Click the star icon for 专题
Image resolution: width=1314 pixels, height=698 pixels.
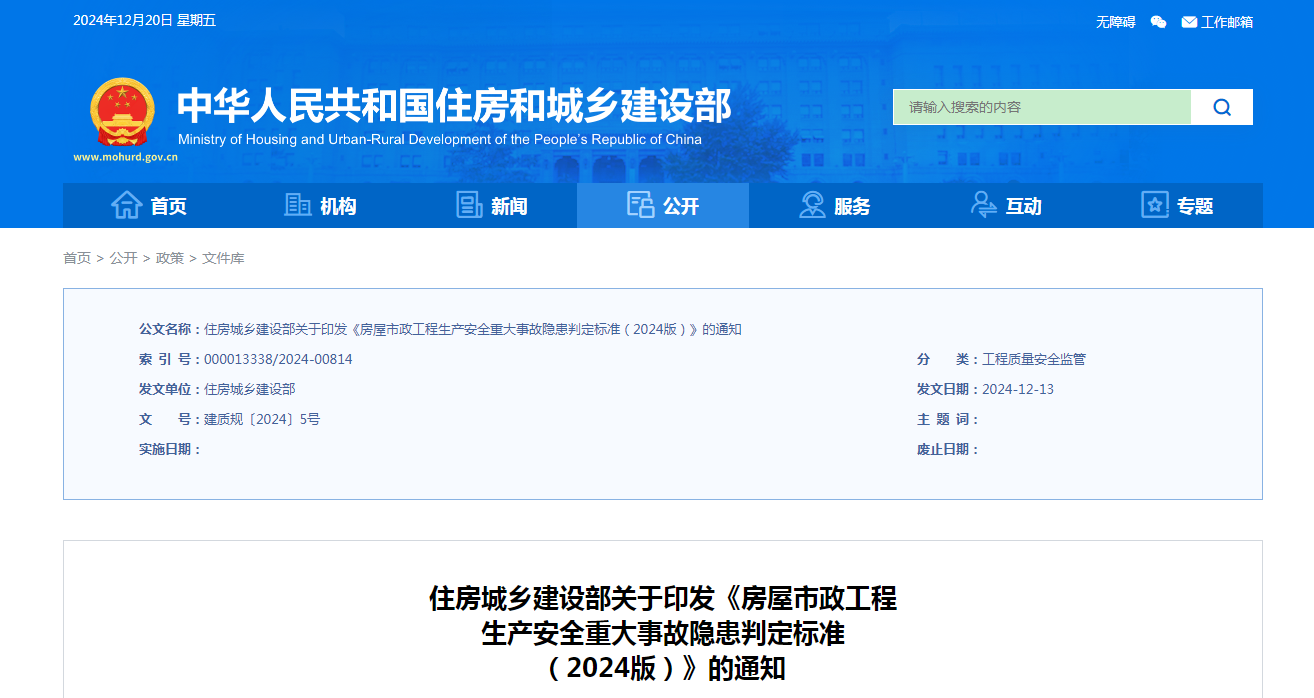(1155, 205)
